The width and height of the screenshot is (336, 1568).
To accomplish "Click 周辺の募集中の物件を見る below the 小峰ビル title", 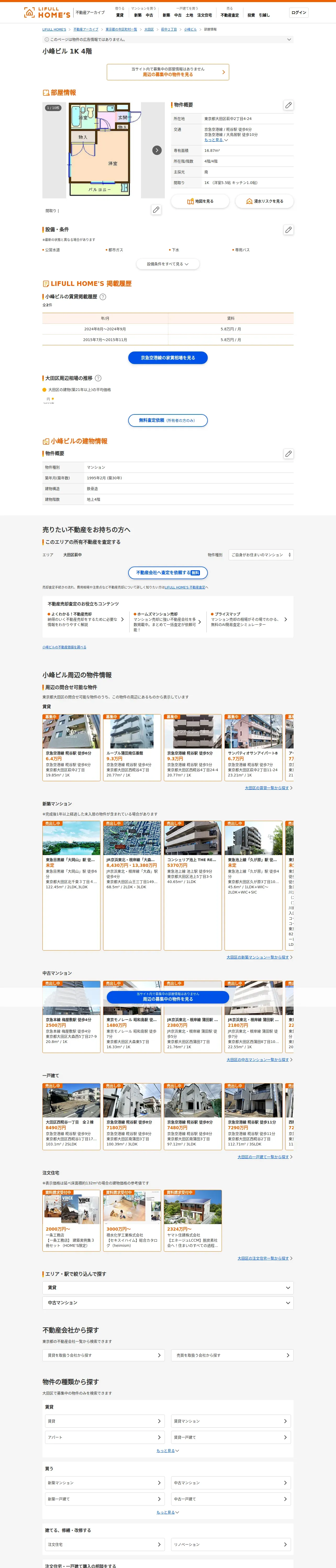I will tap(168, 72).
